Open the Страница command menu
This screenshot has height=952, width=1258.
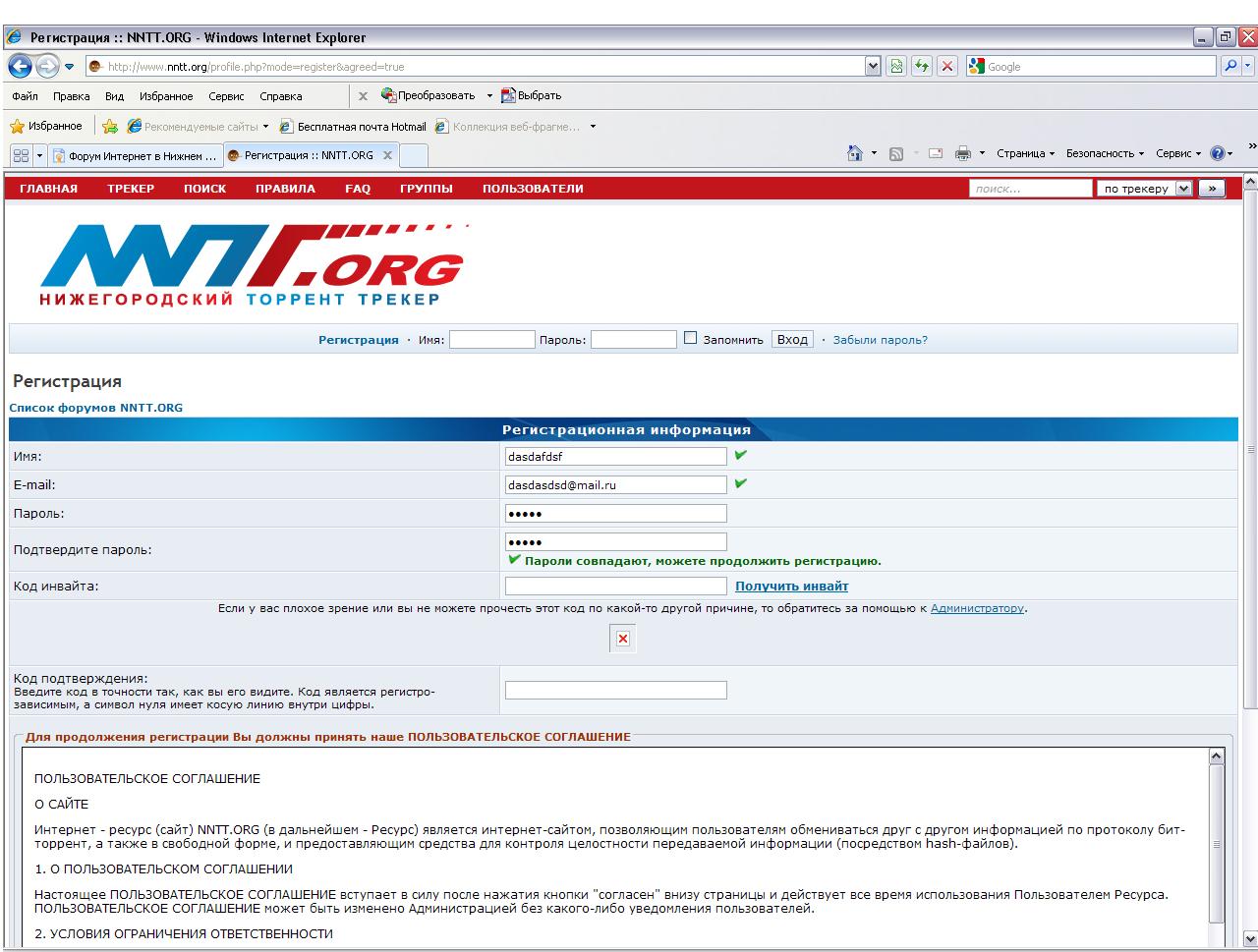(1025, 153)
